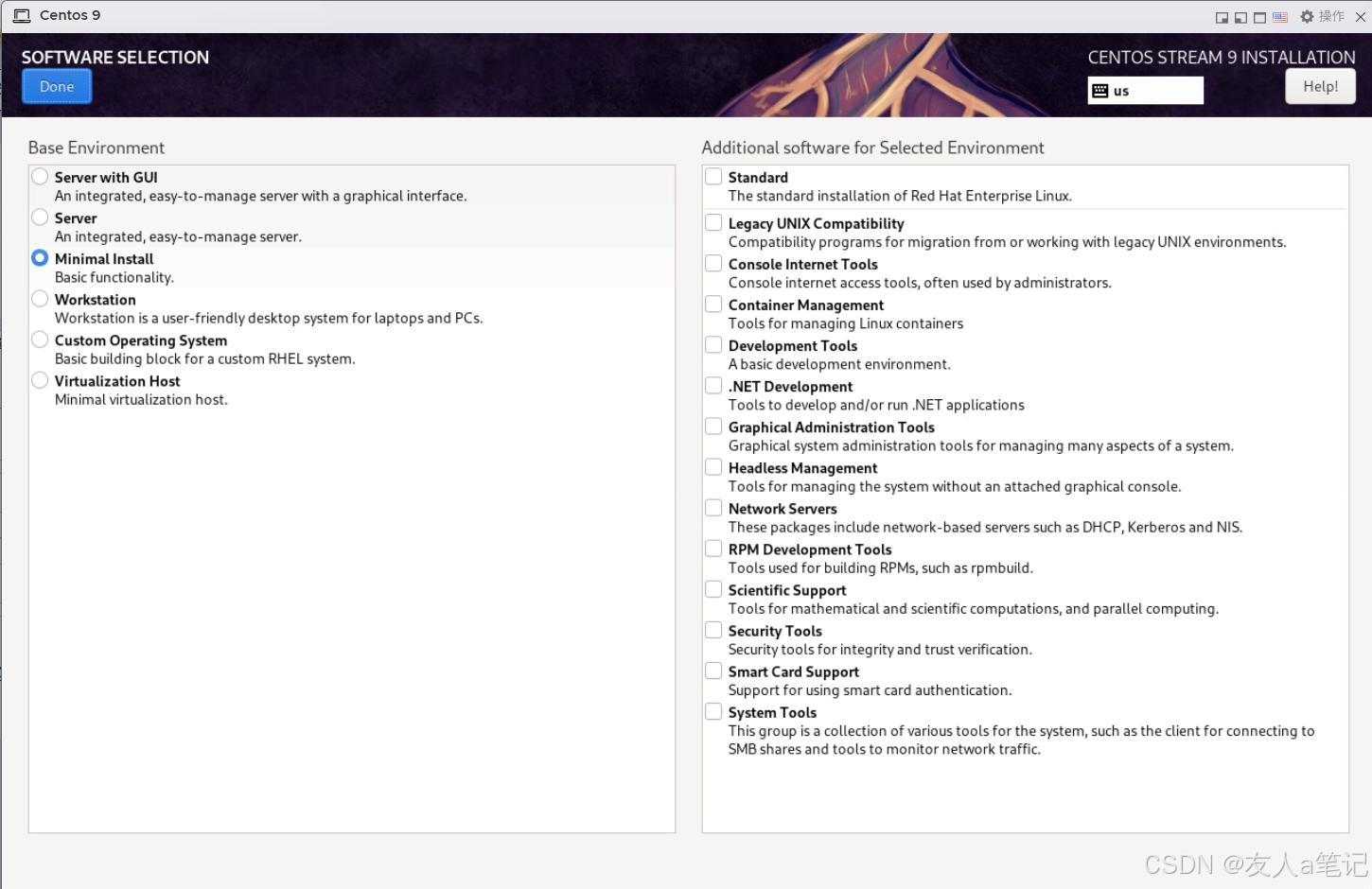This screenshot has height=889, width=1372.
Task: Click 'Tools to develop and/or run .NET applications'
Action: pos(876,405)
